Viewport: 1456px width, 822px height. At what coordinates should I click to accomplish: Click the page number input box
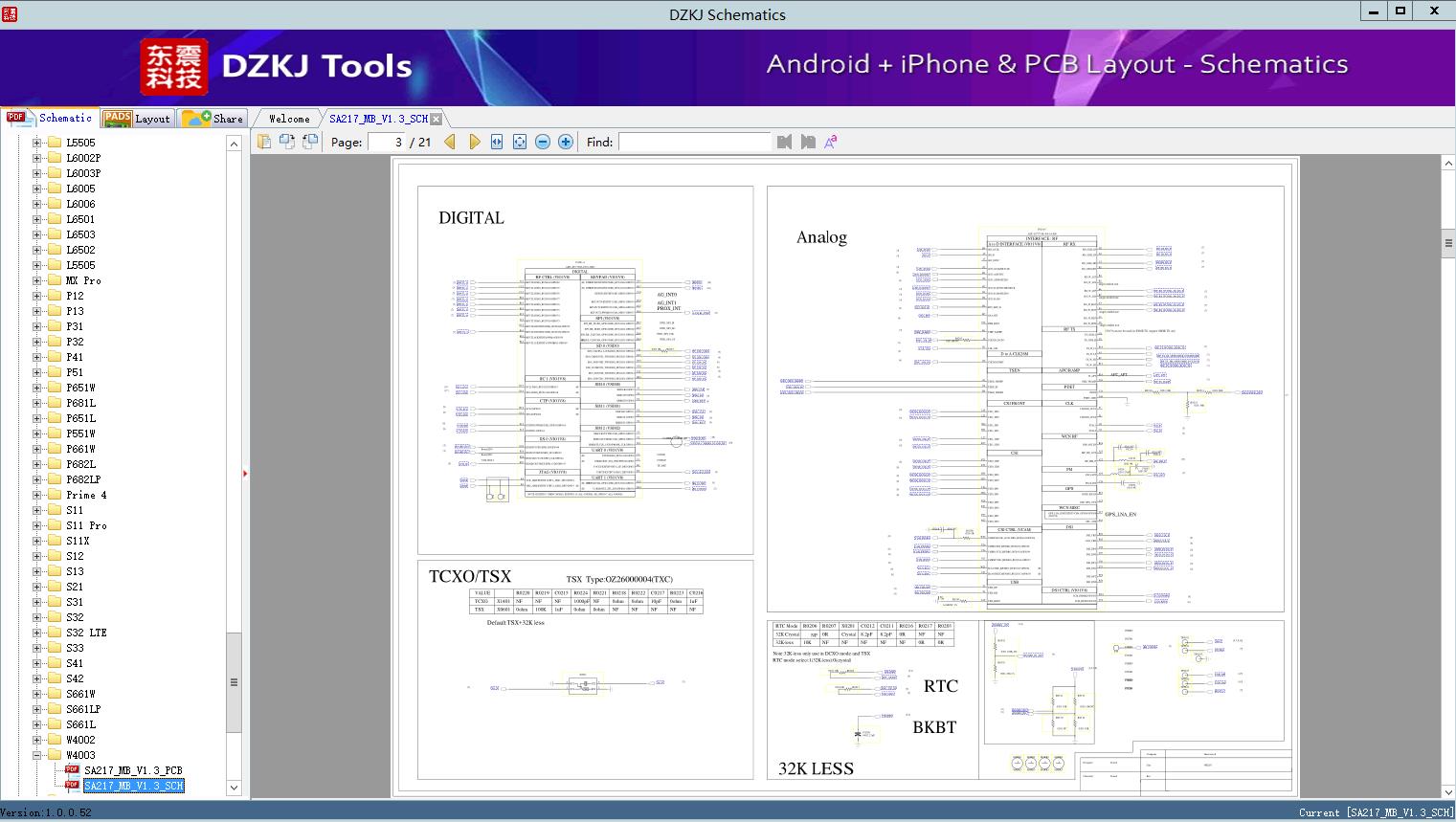[388, 142]
